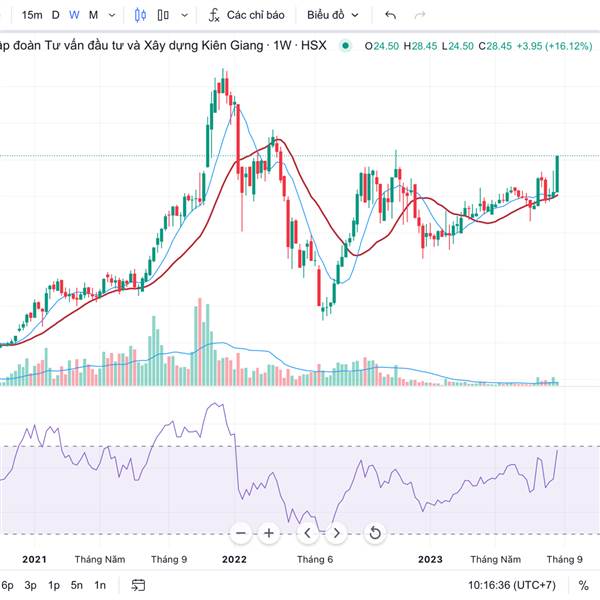This screenshot has height=600, width=600.
Task: Move chart right with right arrow
Action: [x=336, y=533]
